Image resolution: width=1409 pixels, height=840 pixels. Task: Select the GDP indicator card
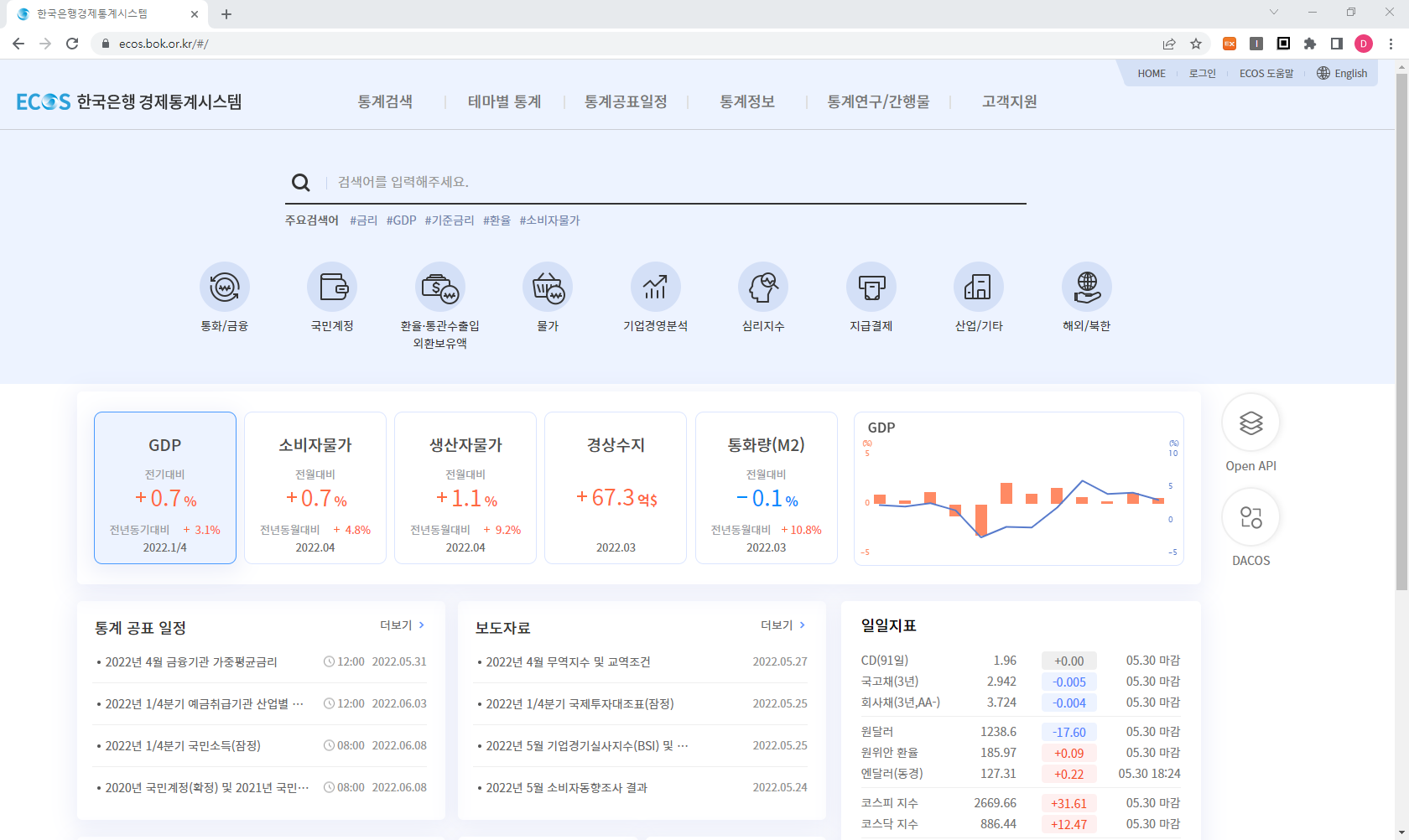[x=165, y=488]
